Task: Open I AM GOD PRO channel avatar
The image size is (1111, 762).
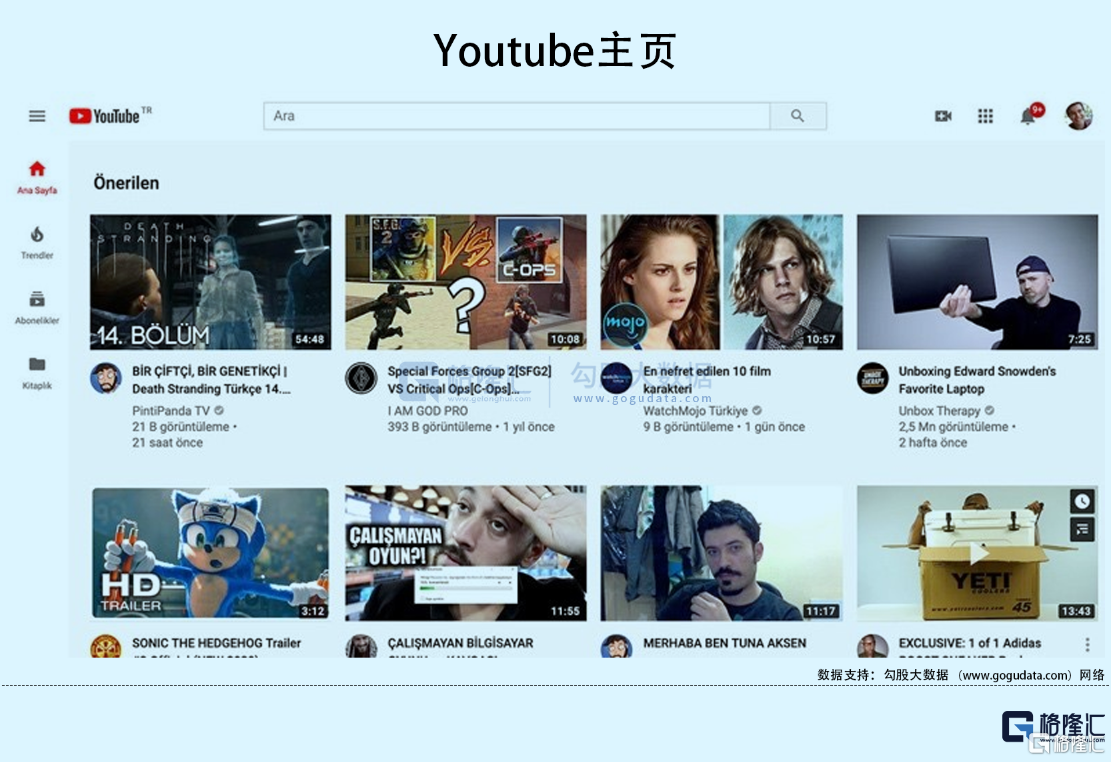Action: (361, 379)
